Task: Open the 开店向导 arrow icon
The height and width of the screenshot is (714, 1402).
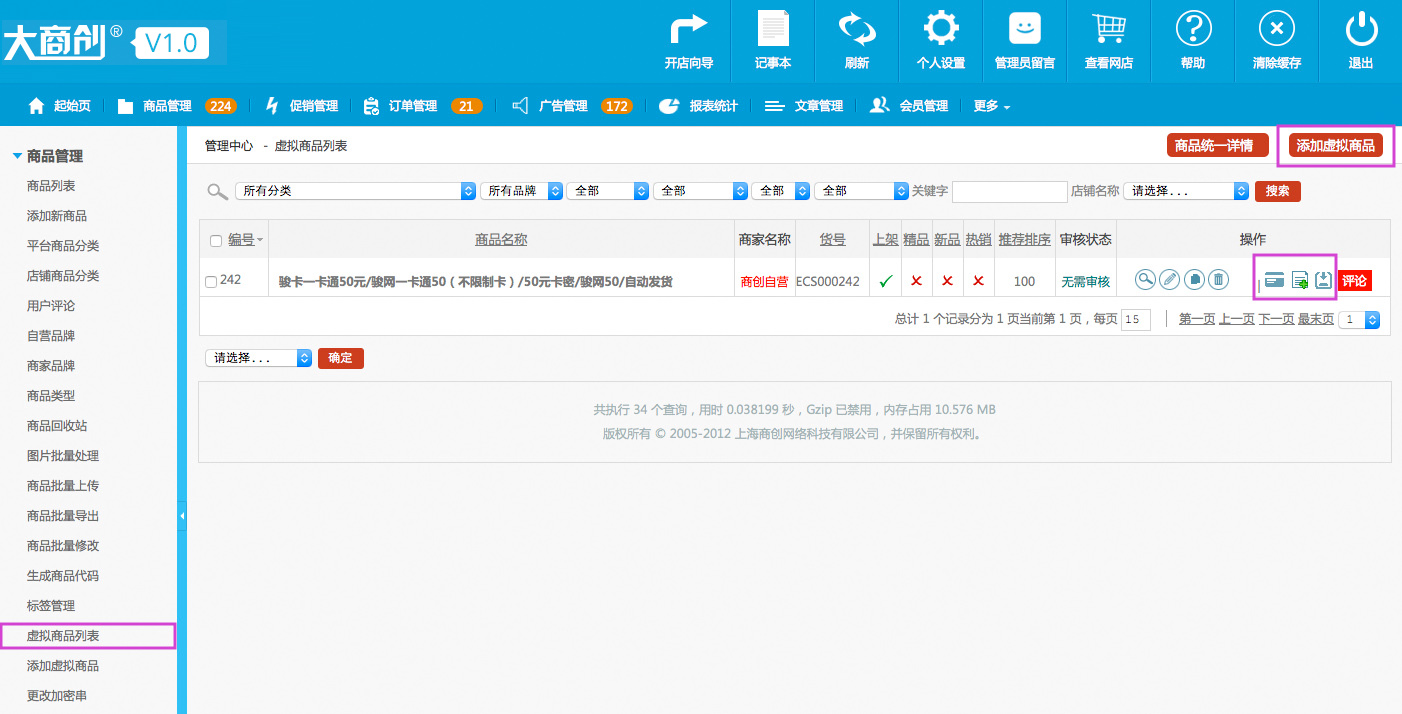Action: 689,29
